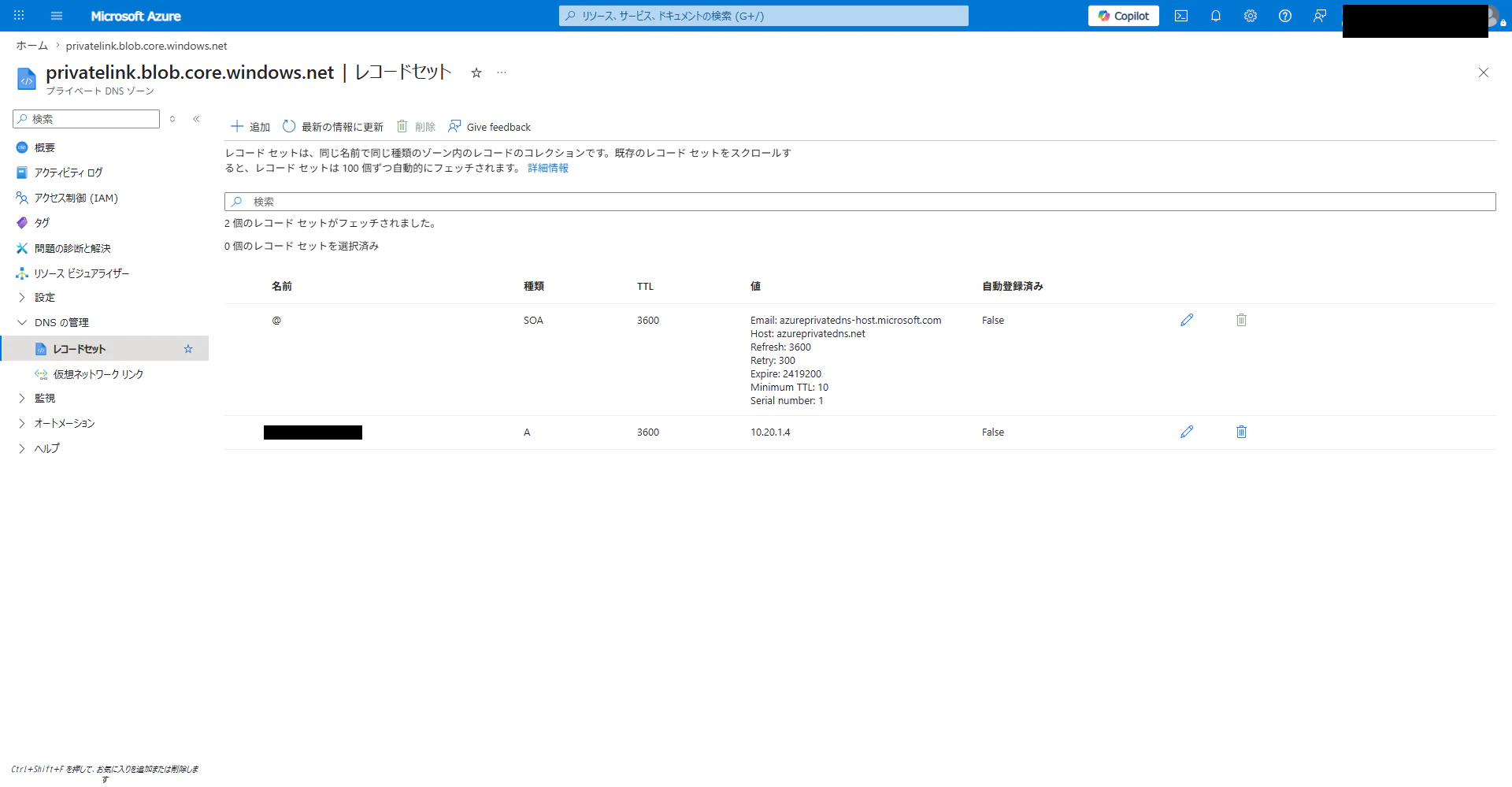Focus the record set 検索 filter box

(x=860, y=202)
